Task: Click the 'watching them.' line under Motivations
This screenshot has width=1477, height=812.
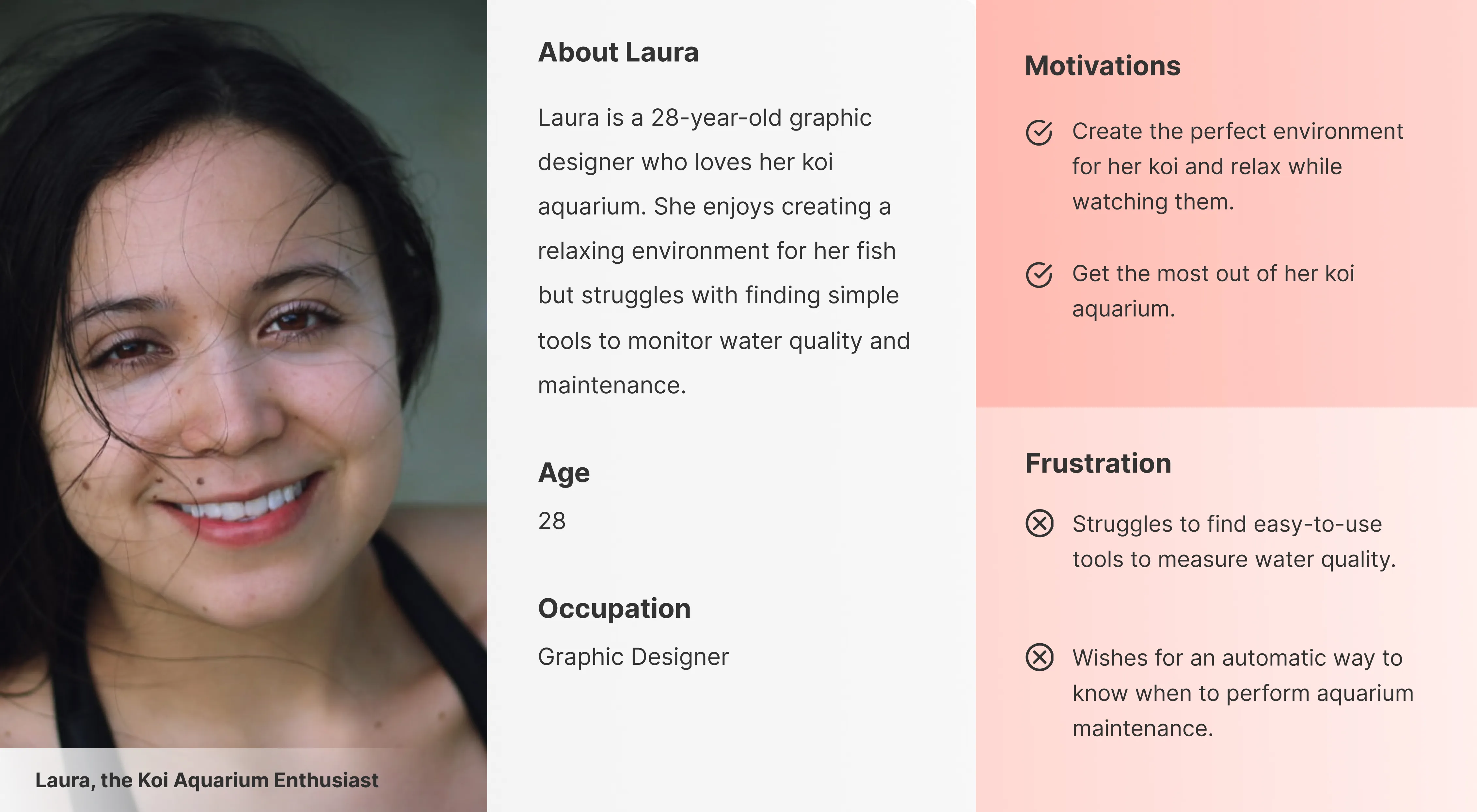Action: click(x=1153, y=202)
